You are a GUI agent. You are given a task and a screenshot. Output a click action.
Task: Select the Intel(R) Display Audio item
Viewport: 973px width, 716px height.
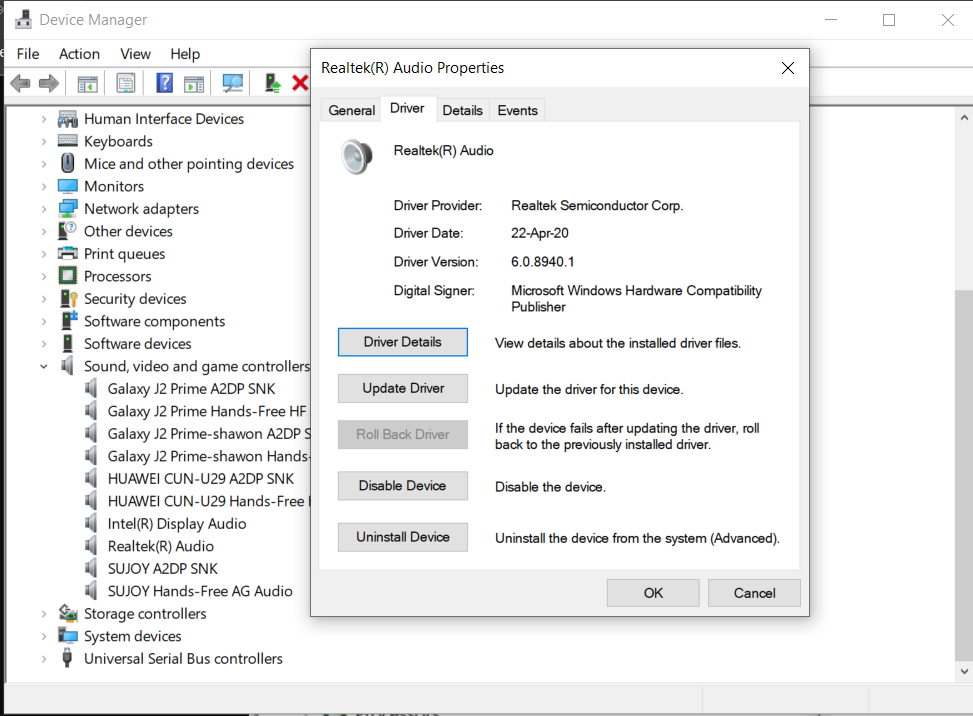point(177,524)
